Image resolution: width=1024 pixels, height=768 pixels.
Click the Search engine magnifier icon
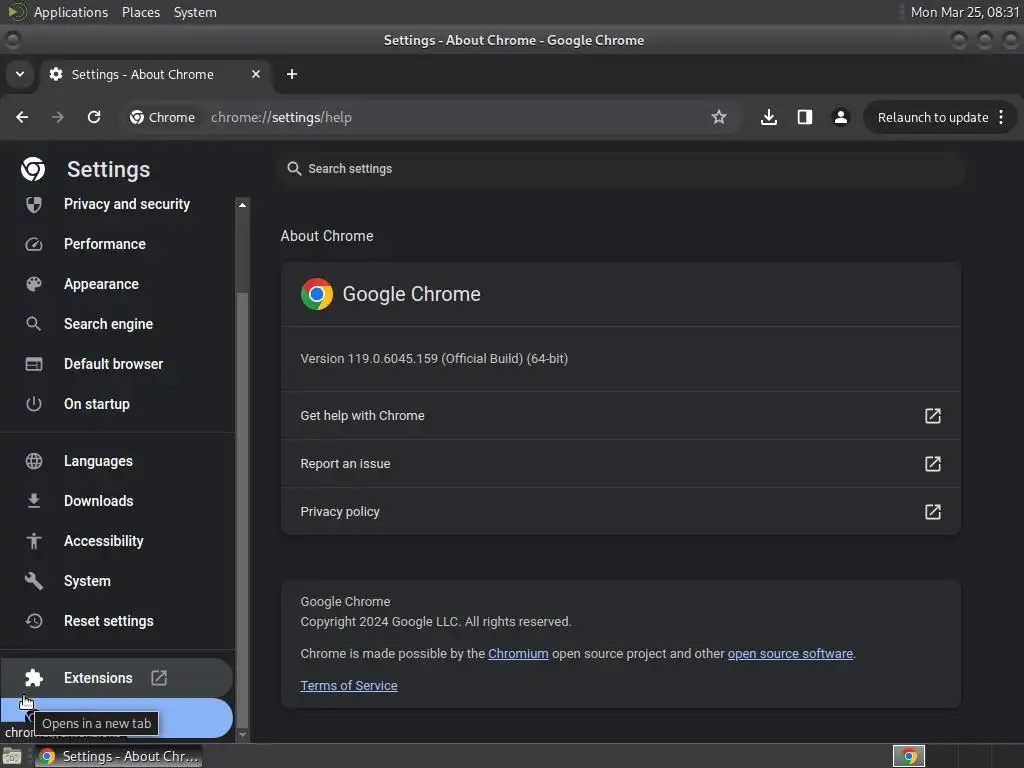click(x=33, y=324)
